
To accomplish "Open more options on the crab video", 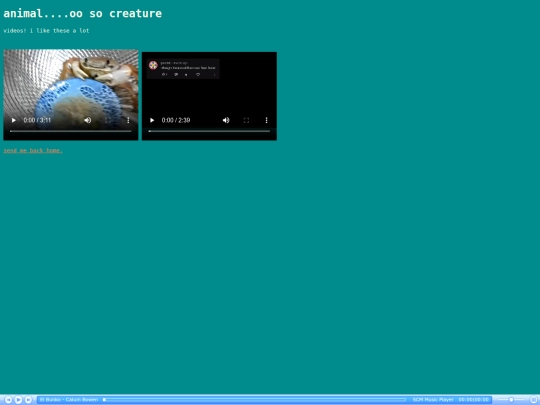I will pos(128,120).
